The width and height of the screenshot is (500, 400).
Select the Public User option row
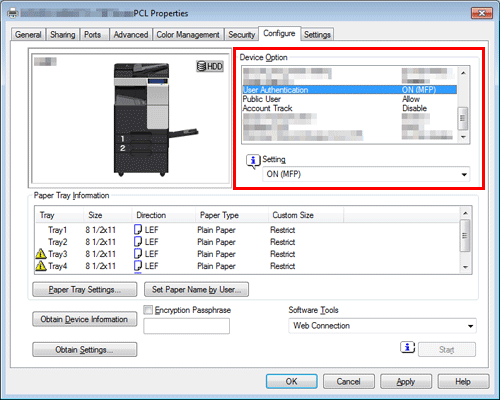[349, 99]
